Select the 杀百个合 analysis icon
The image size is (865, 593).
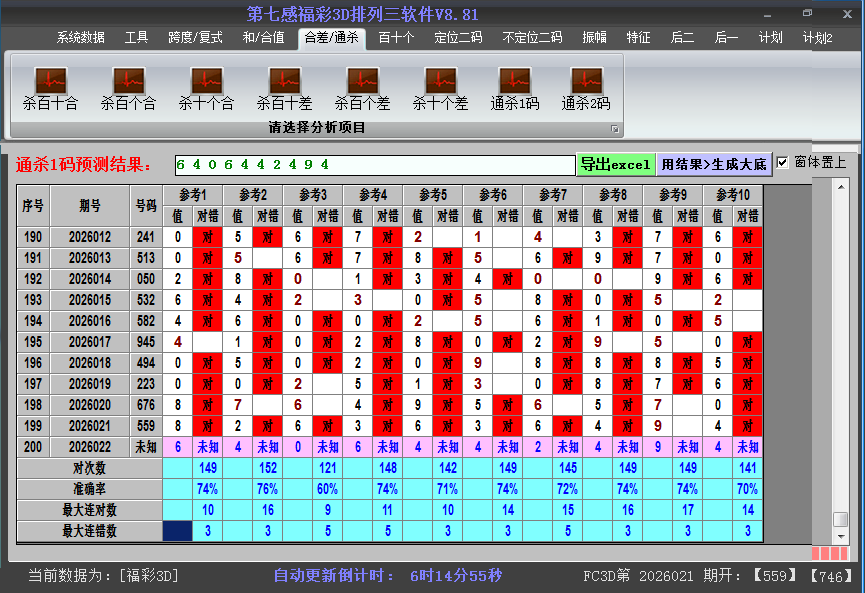126,85
